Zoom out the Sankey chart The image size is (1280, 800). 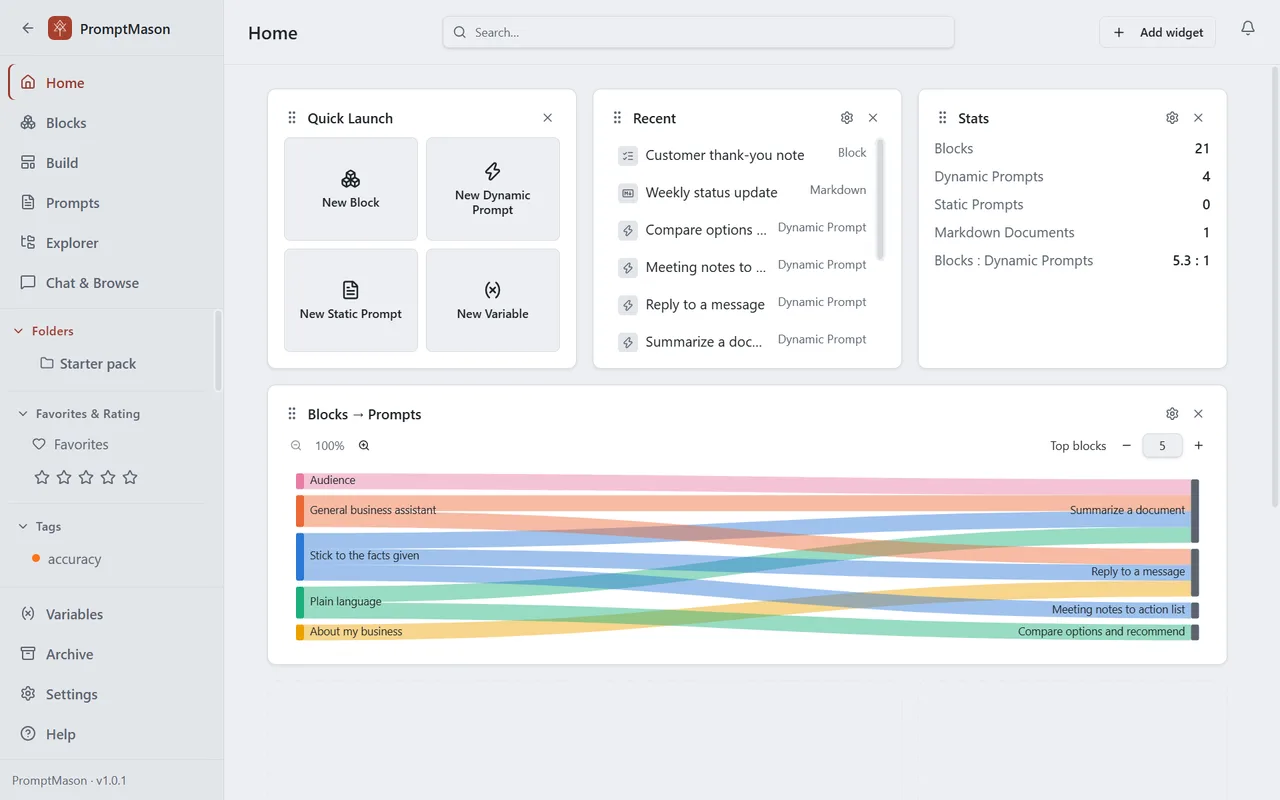[x=296, y=446]
